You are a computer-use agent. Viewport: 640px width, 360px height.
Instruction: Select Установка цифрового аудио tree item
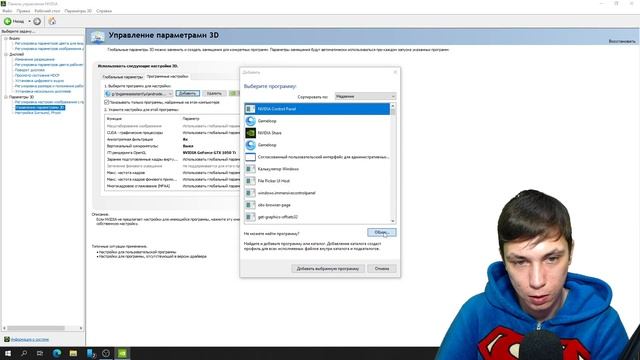pos(39,81)
